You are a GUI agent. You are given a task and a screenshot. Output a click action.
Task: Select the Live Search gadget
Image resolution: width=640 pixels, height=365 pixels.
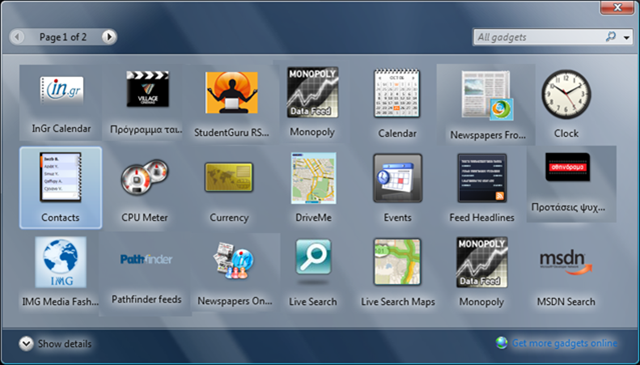tap(313, 273)
